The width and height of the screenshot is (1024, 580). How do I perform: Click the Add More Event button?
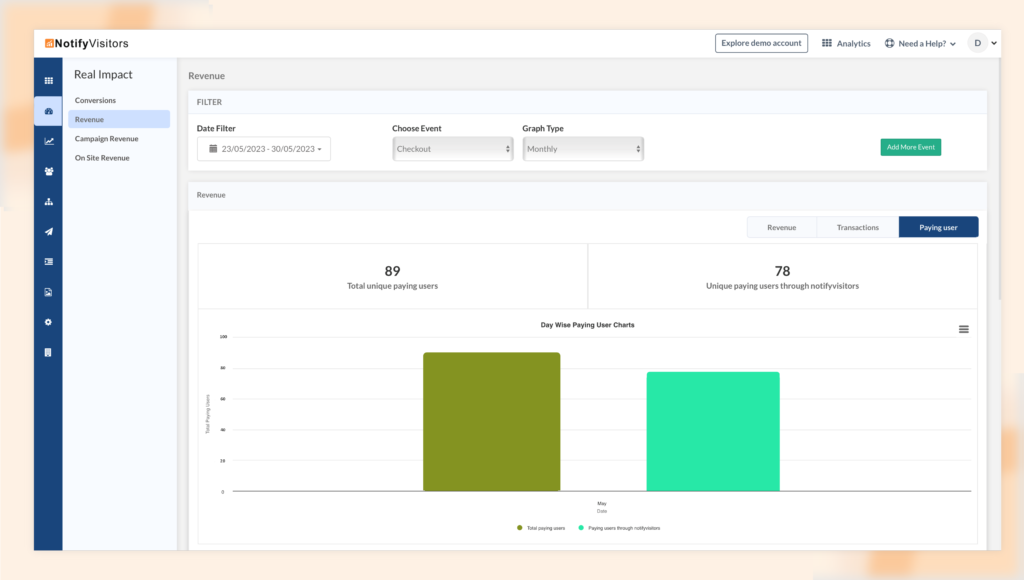point(910,147)
